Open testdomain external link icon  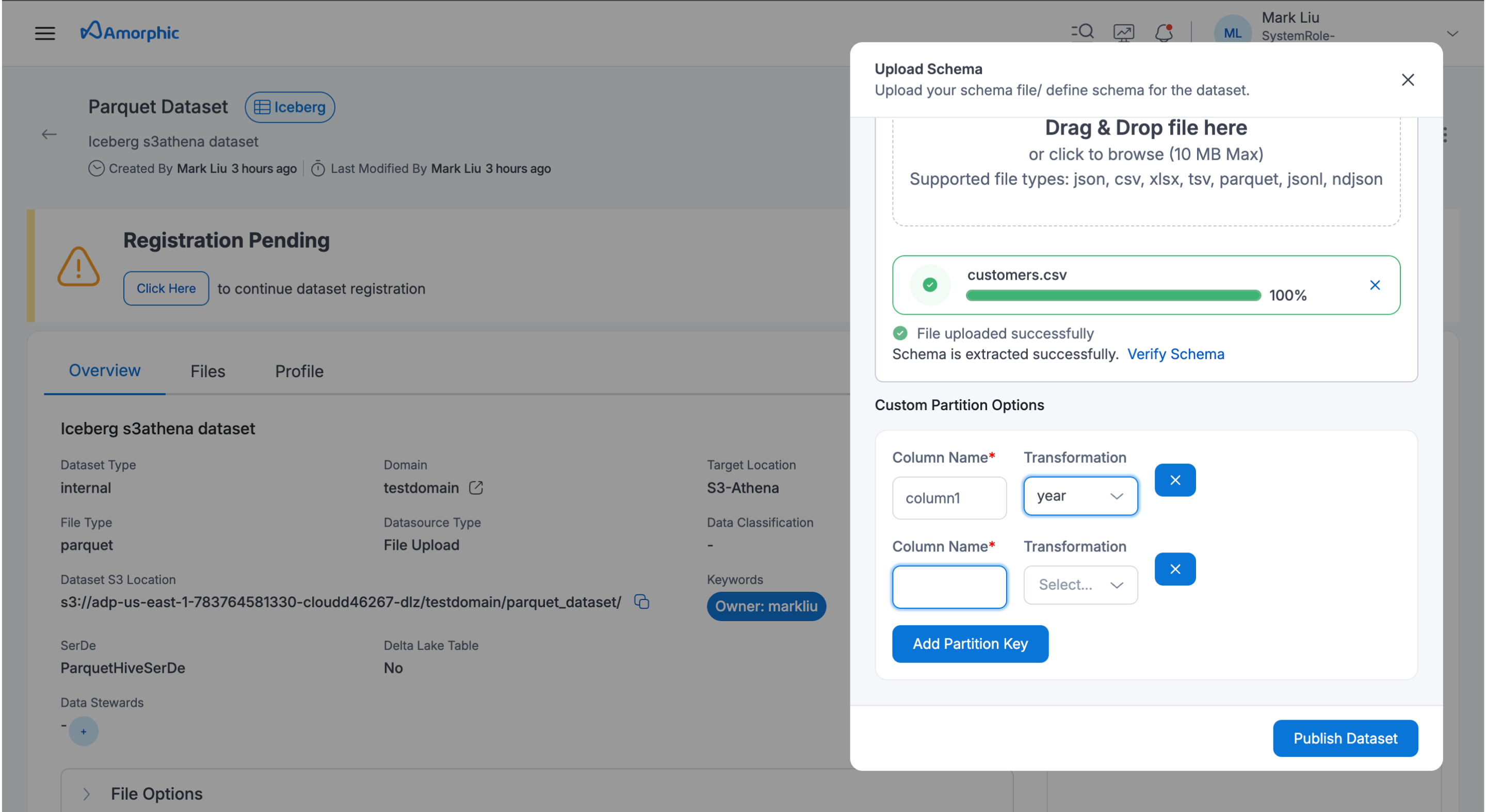click(476, 488)
